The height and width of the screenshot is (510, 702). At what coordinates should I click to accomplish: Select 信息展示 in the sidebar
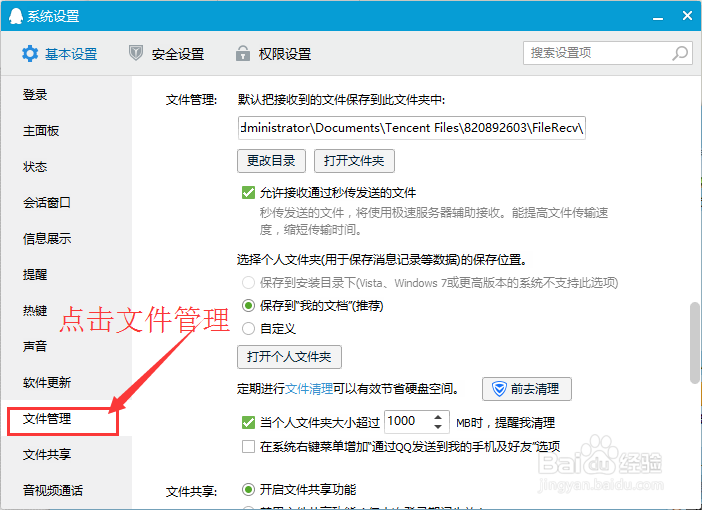pyautogui.click(x=47, y=239)
